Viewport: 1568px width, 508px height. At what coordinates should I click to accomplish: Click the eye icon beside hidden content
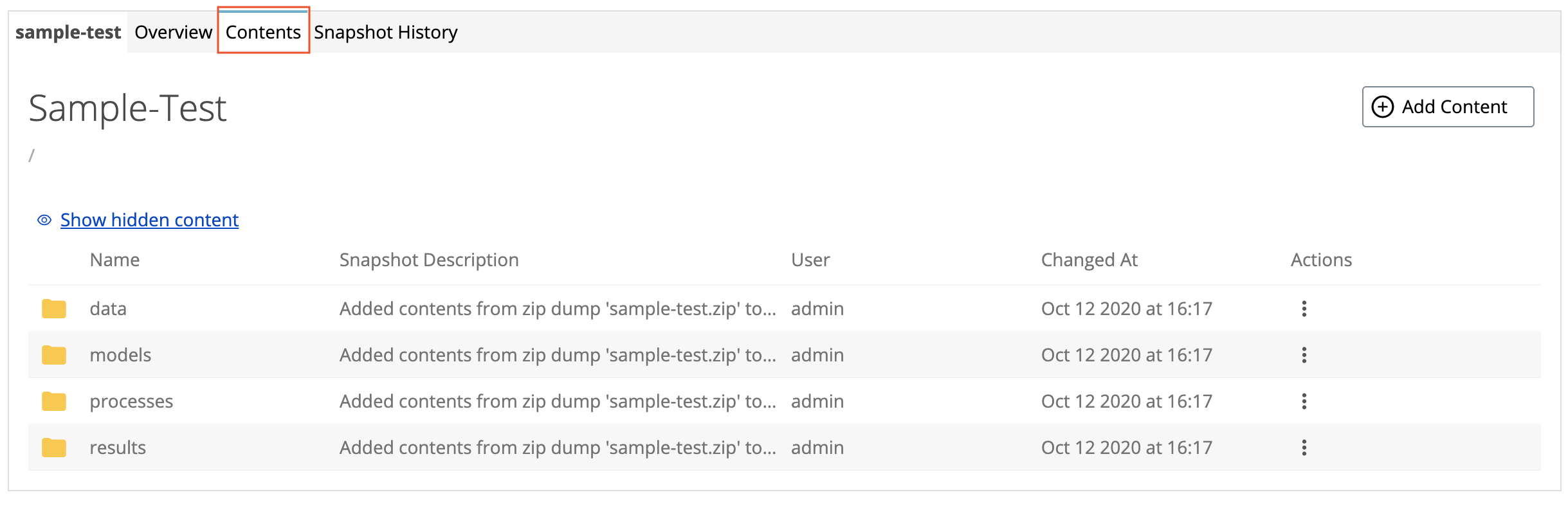(x=44, y=220)
